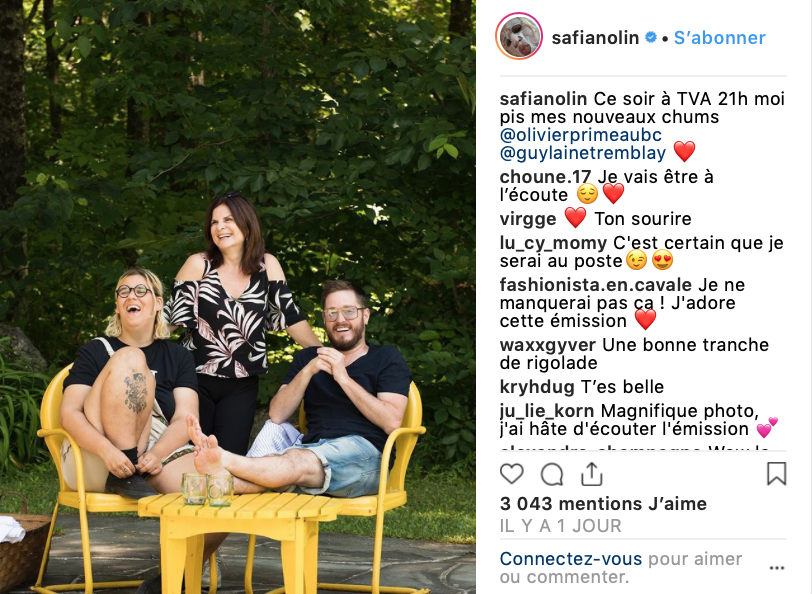Open lu_cy_momy's profile from the comments
Image resolution: width=812 pixels, height=594 pixels.
pyautogui.click(x=553, y=242)
